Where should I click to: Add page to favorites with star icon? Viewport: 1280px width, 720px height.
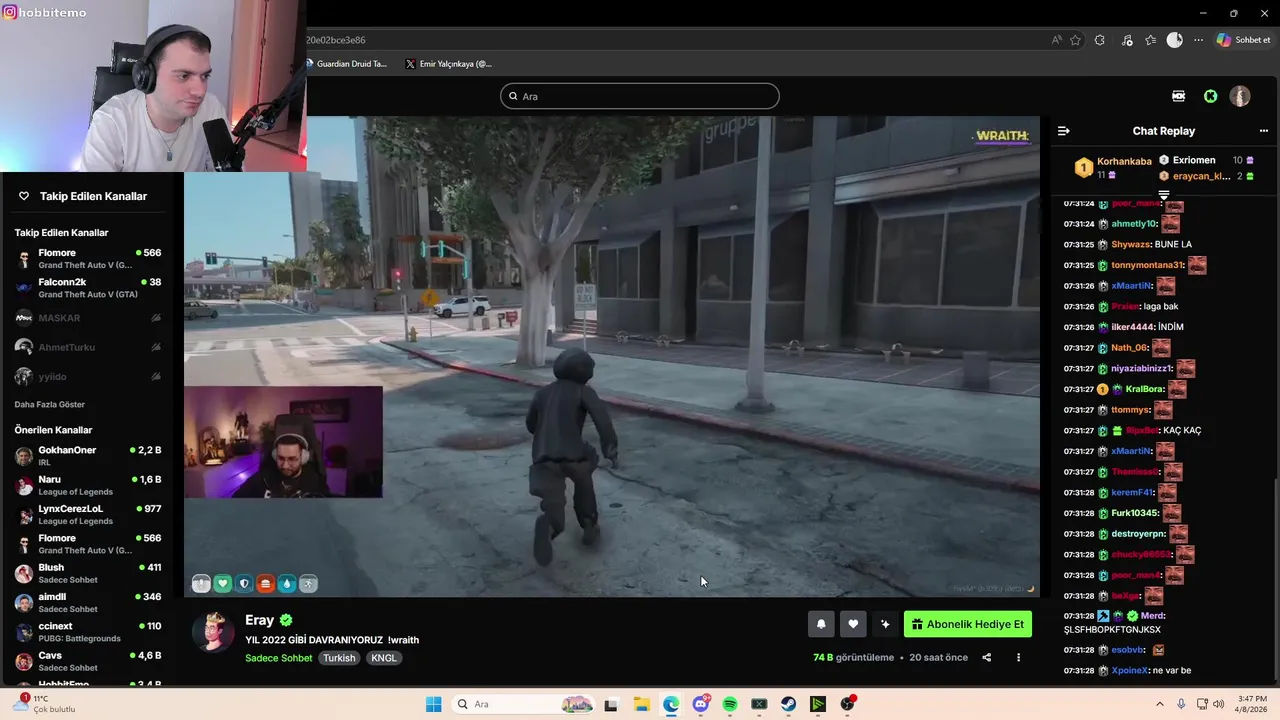(x=1076, y=40)
